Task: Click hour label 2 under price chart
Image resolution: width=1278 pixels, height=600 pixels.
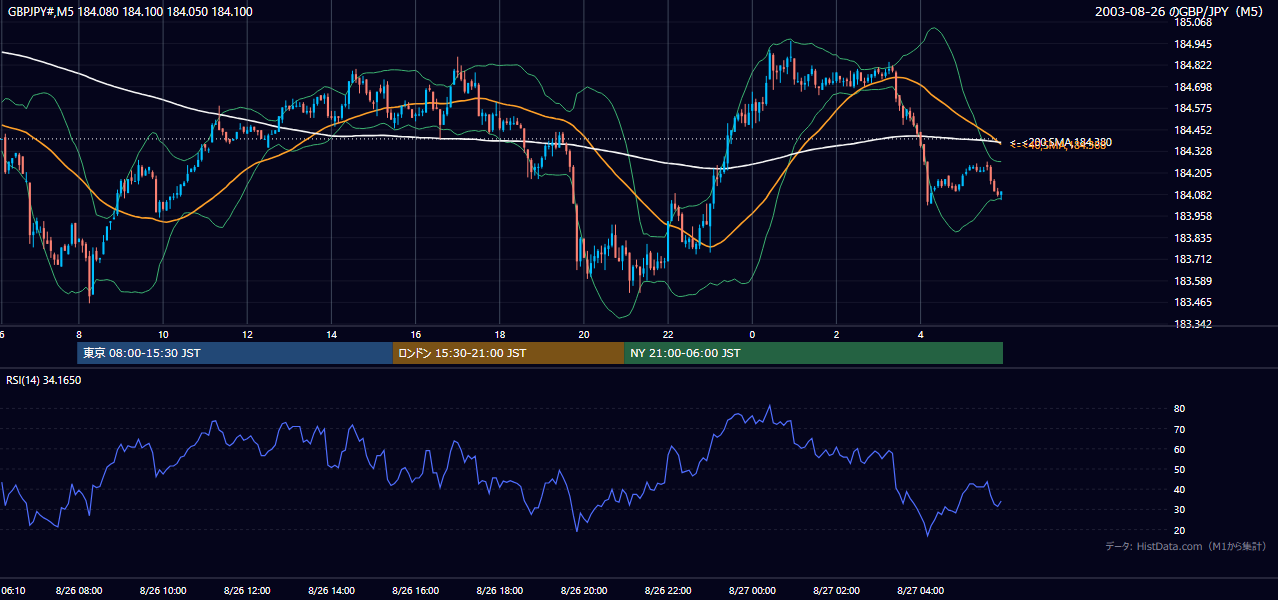Action: click(836, 334)
